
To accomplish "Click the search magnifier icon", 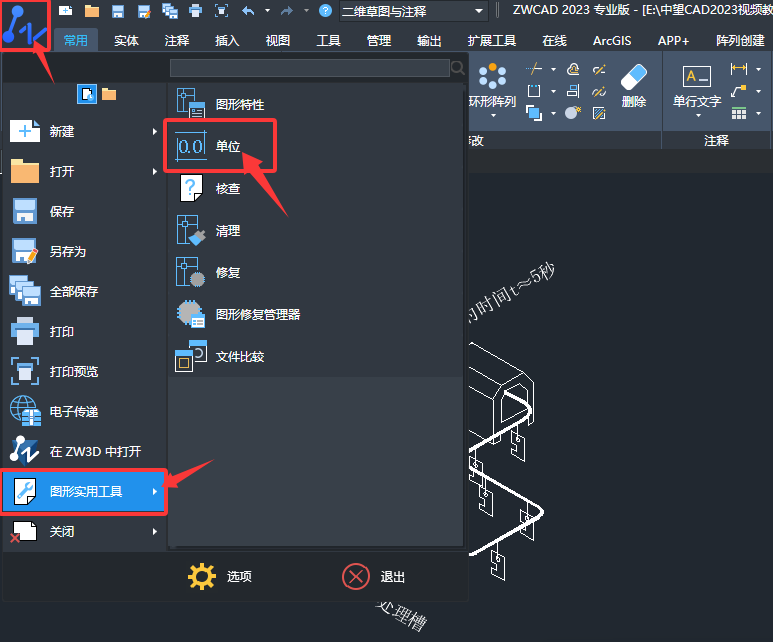I will click(457, 68).
